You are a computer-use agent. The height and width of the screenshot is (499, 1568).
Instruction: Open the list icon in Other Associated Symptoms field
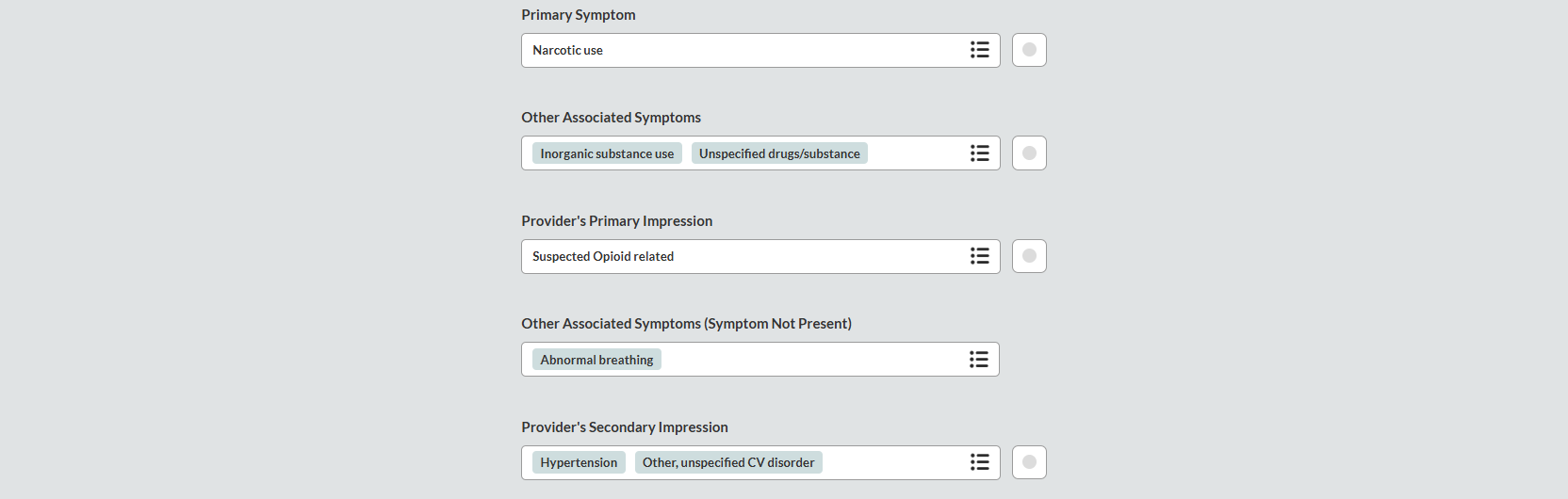(980, 153)
